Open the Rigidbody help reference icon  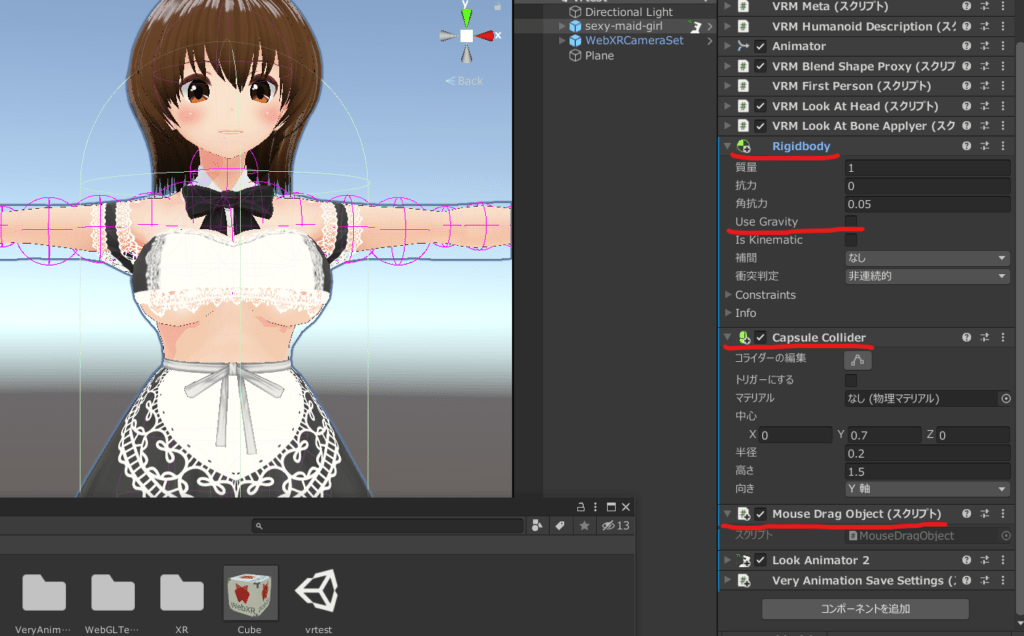point(967,146)
